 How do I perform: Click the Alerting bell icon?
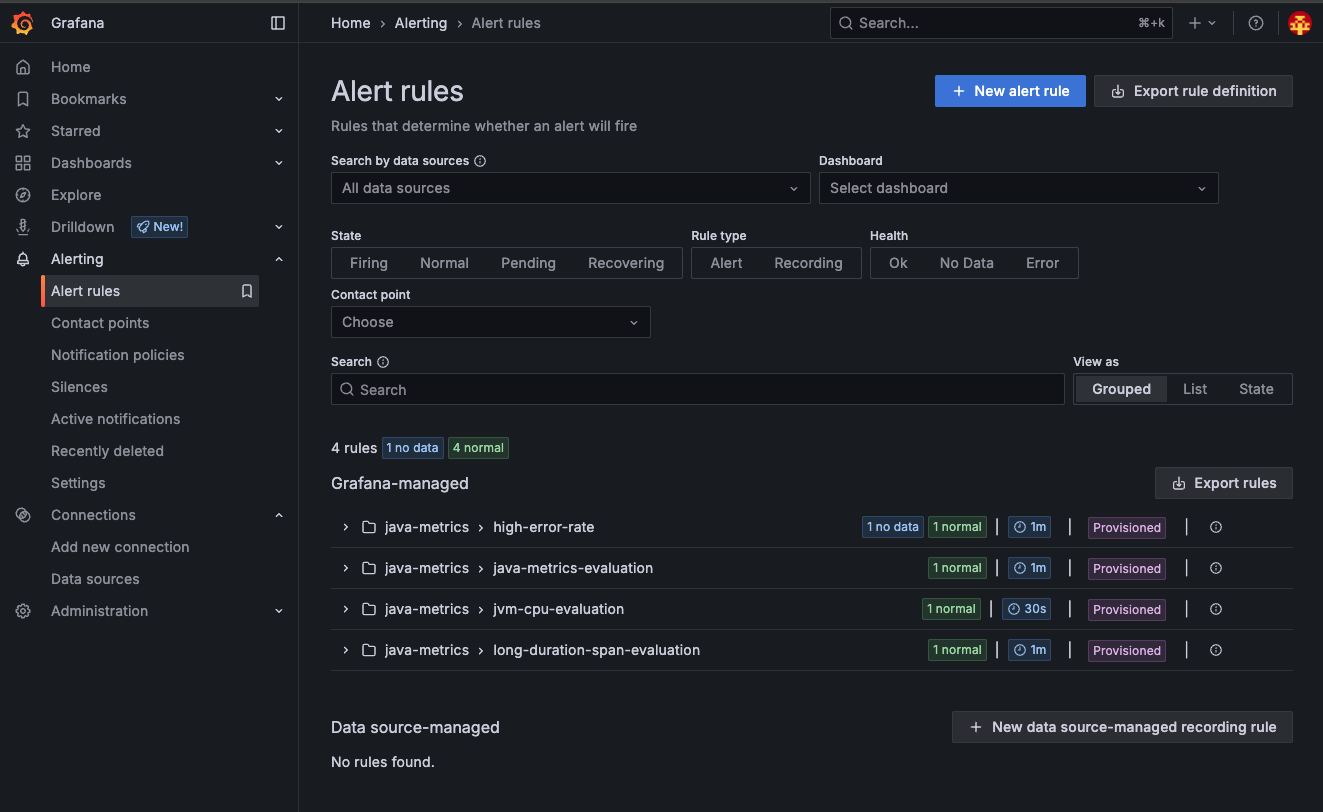[x=23, y=259]
